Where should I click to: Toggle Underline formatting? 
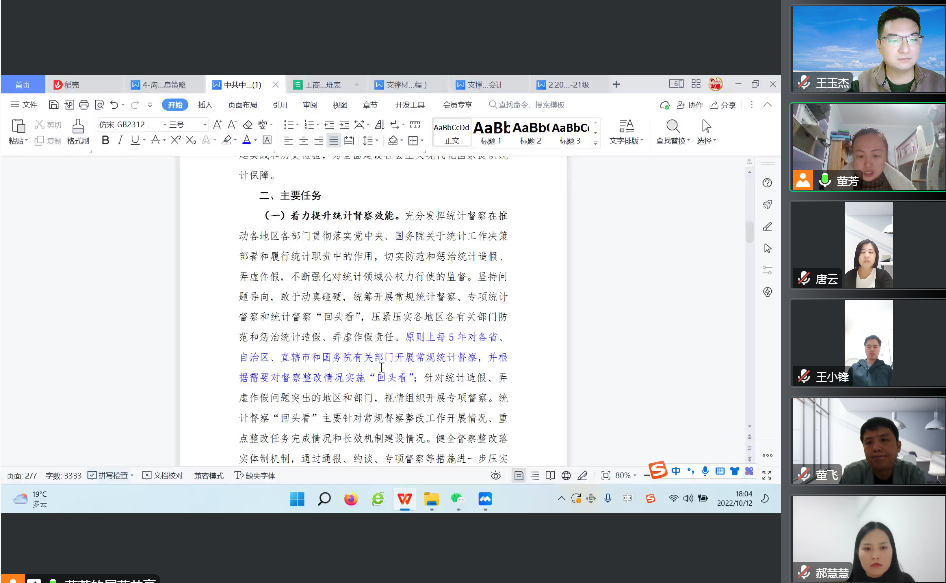[x=135, y=140]
